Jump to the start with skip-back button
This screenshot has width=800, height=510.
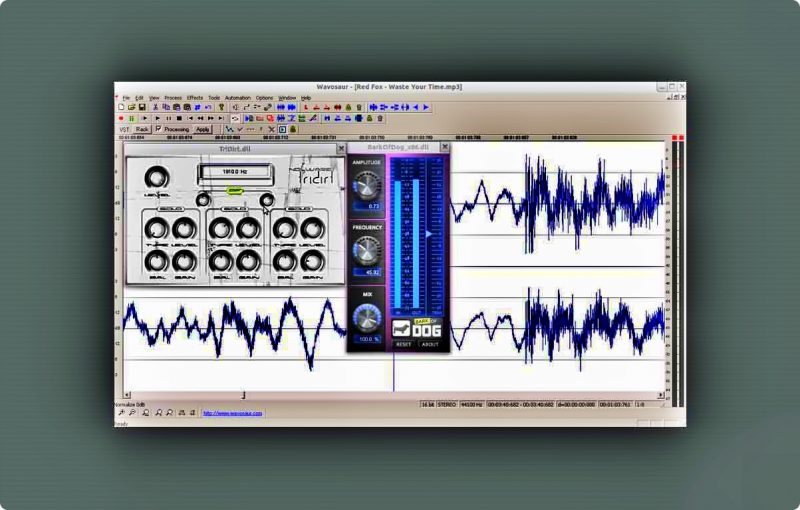tap(190, 118)
